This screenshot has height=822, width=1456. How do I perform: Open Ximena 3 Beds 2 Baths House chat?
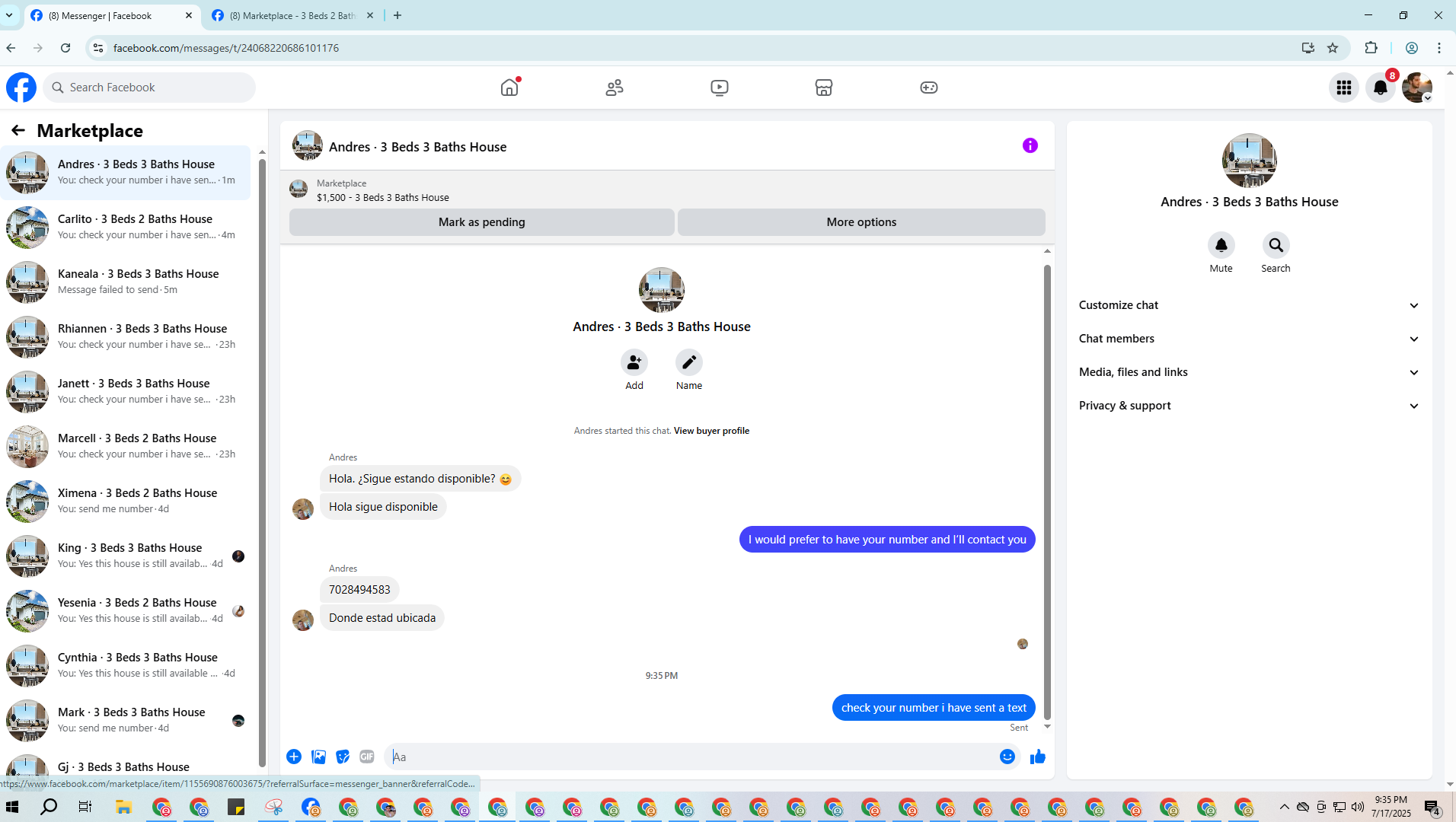pyautogui.click(x=126, y=502)
